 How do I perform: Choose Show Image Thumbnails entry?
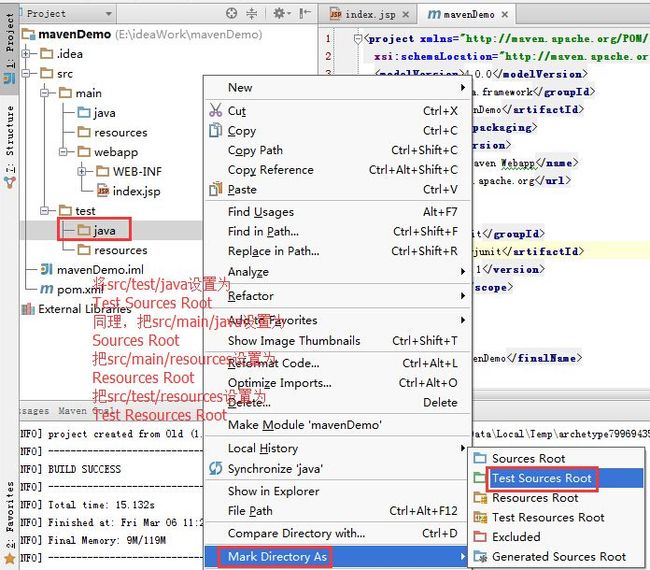coord(338,341)
